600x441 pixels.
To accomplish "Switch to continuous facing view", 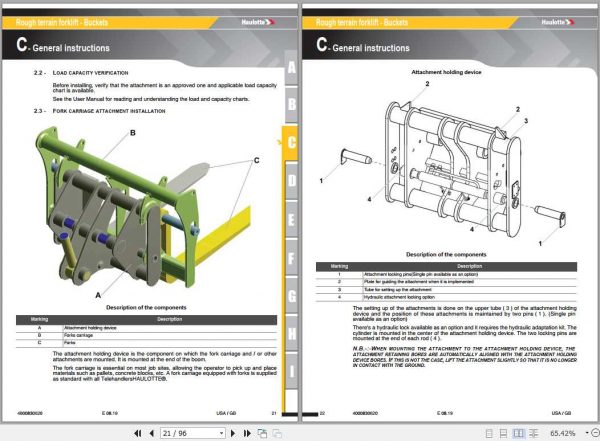I will point(533,433).
